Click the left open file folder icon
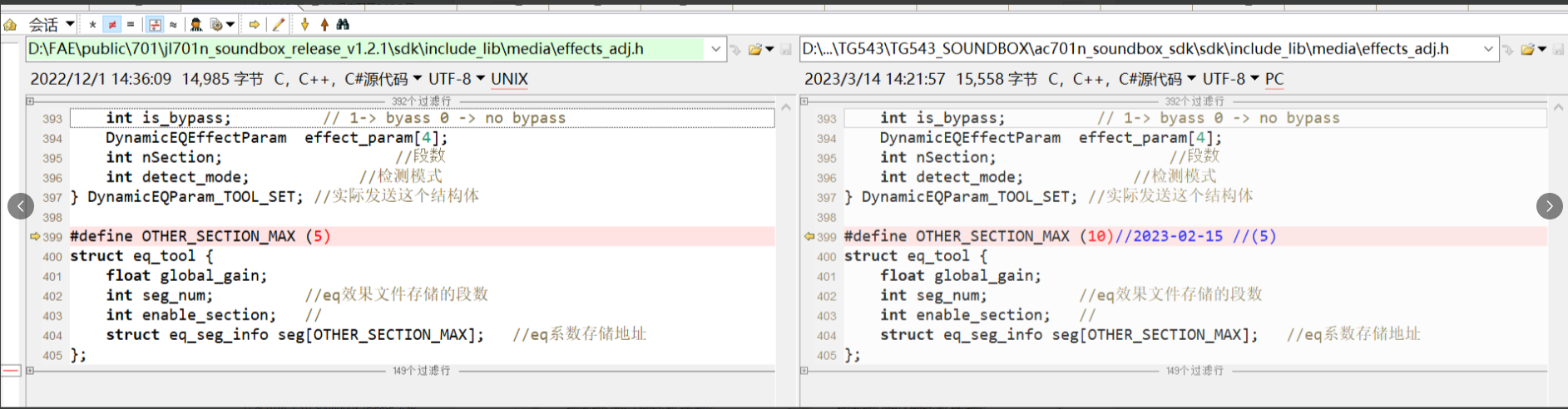The width and height of the screenshot is (1568, 409). [x=754, y=50]
